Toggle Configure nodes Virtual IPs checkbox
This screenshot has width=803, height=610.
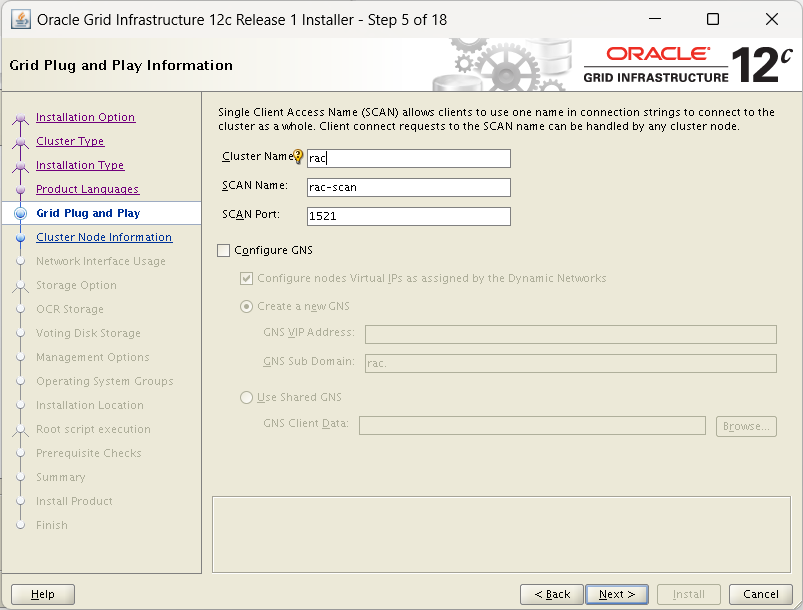[x=246, y=279]
